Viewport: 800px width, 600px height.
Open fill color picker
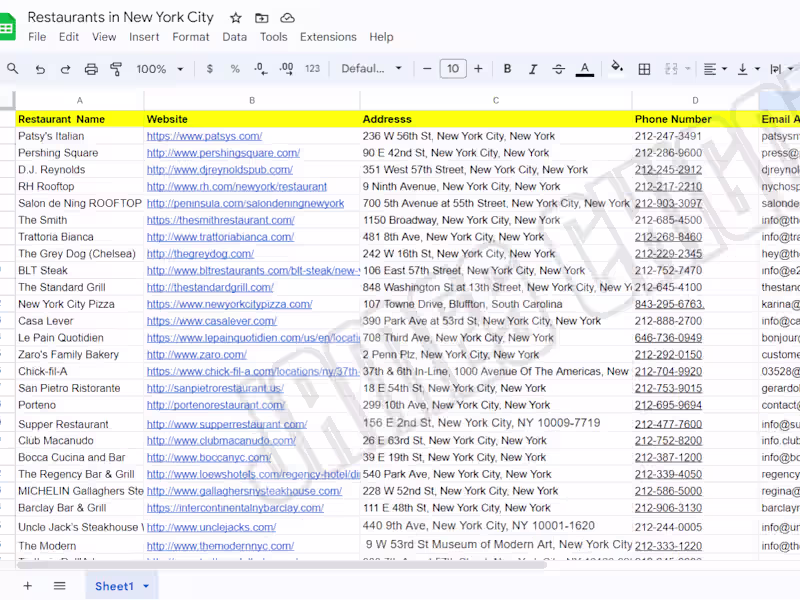[x=617, y=67]
